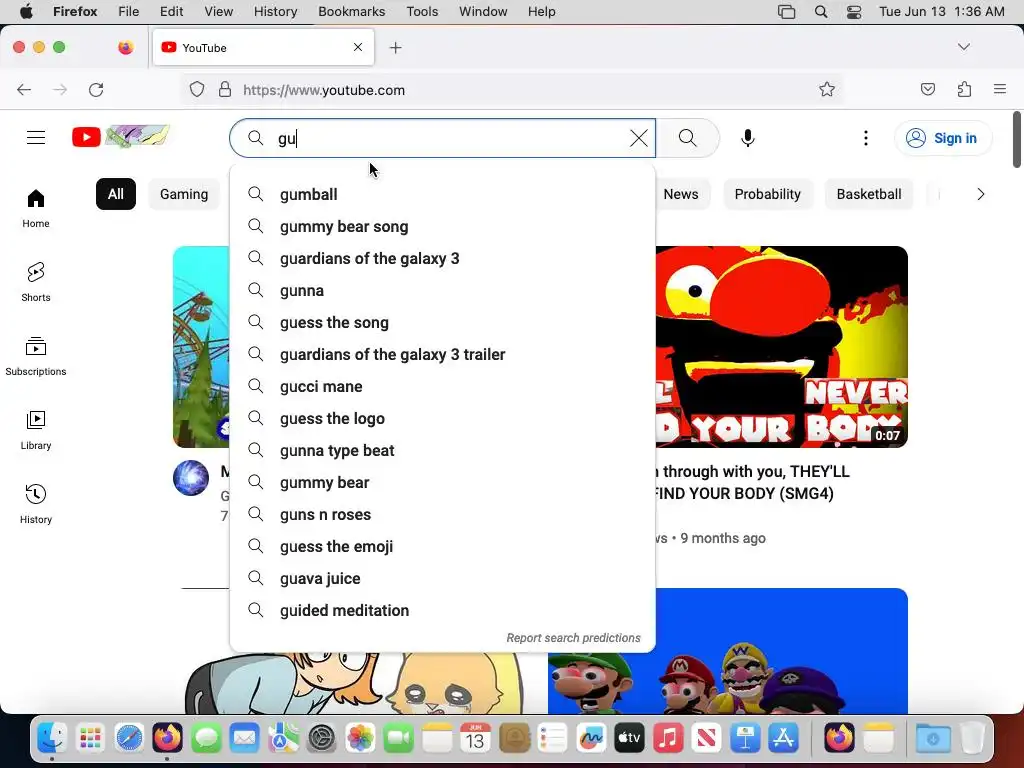
Task: Choose the 'gummy bear song' suggestion
Action: click(x=443, y=227)
